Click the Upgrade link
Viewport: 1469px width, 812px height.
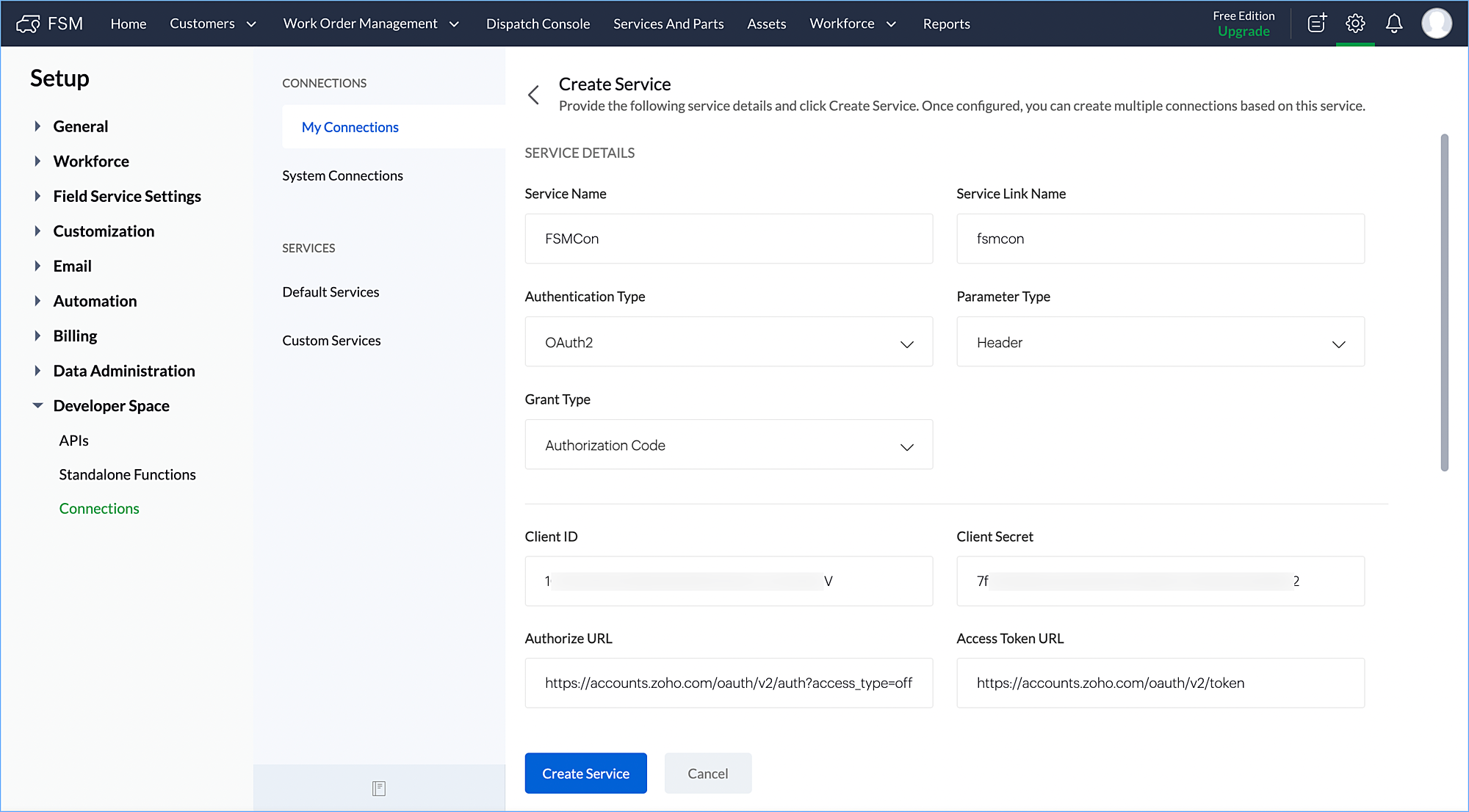click(x=1243, y=32)
